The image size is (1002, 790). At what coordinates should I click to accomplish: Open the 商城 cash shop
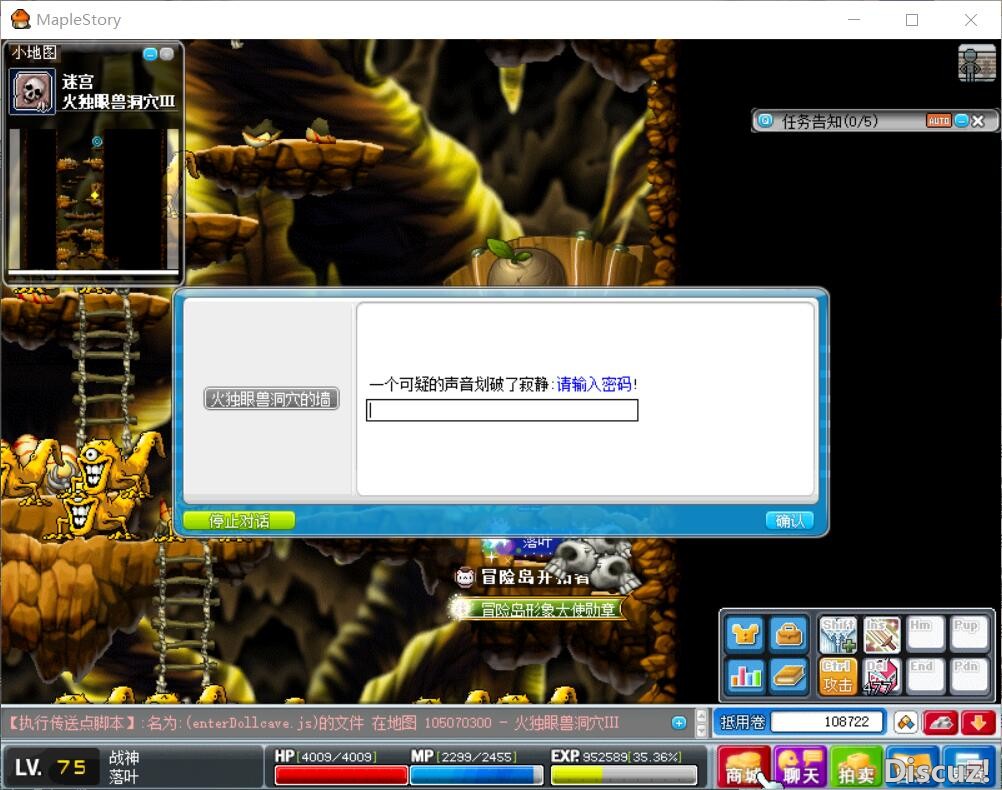tap(743, 766)
